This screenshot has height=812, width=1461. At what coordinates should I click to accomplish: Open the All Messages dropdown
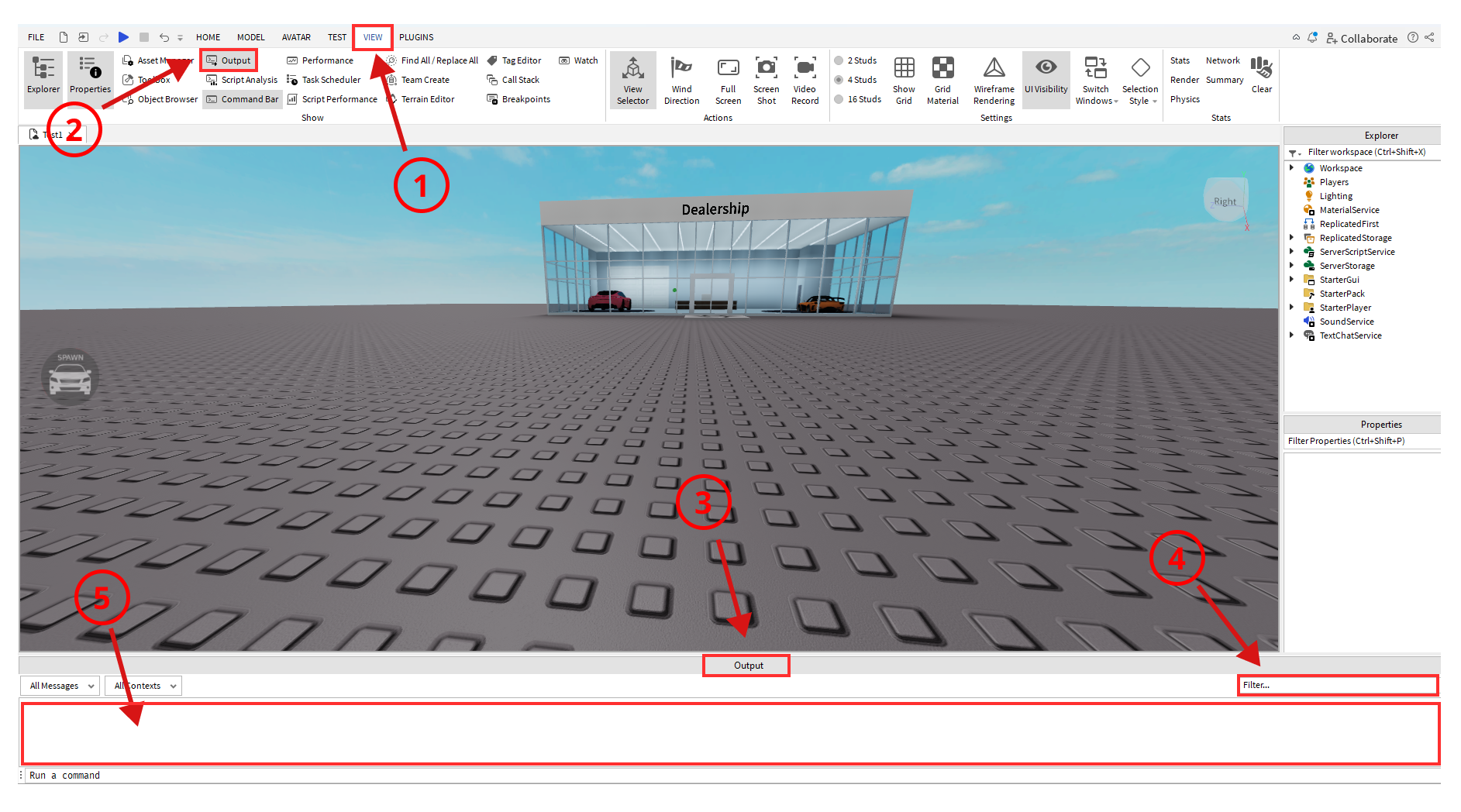point(60,686)
